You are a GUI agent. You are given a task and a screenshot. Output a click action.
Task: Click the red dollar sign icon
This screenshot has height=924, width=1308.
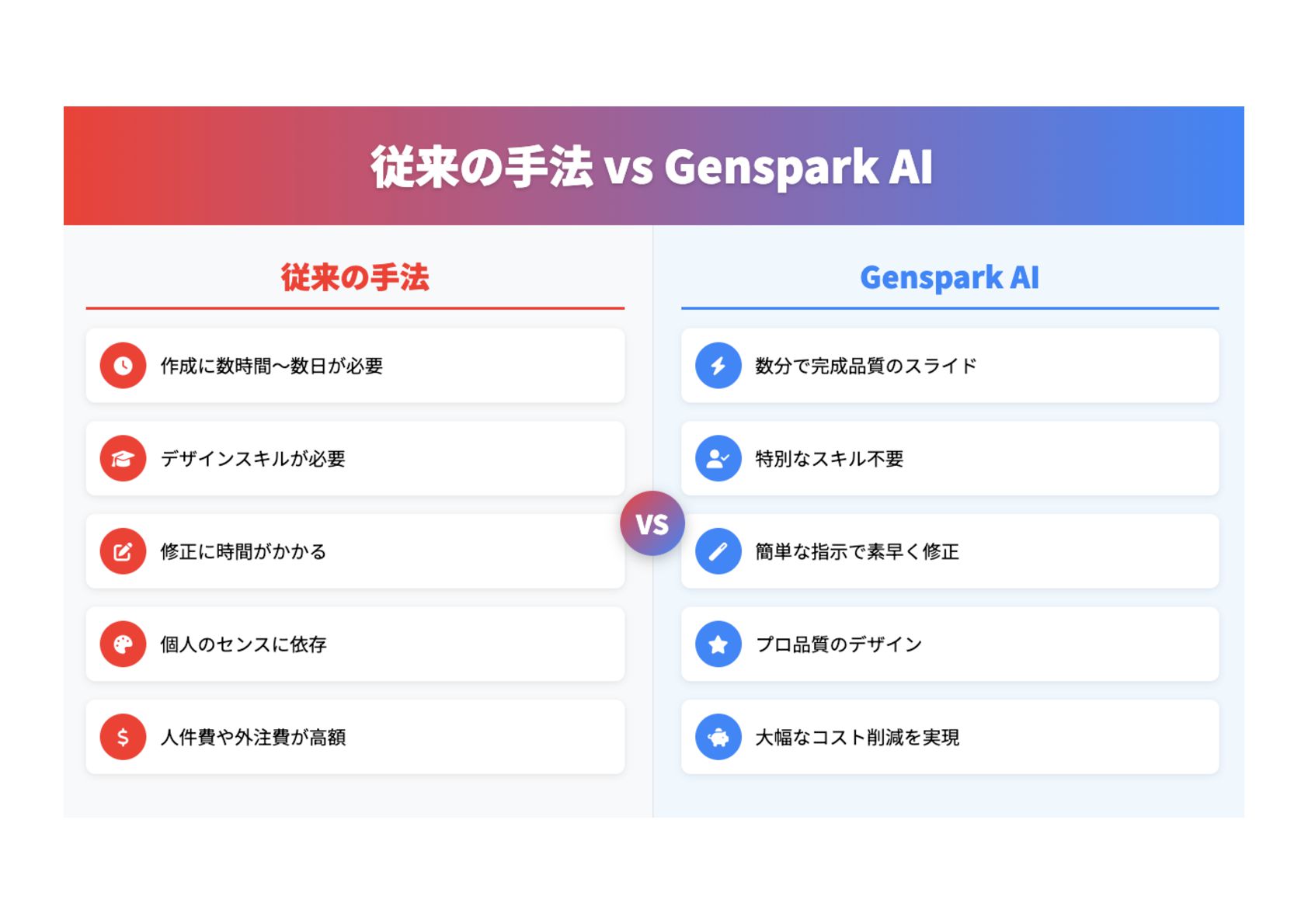[123, 737]
